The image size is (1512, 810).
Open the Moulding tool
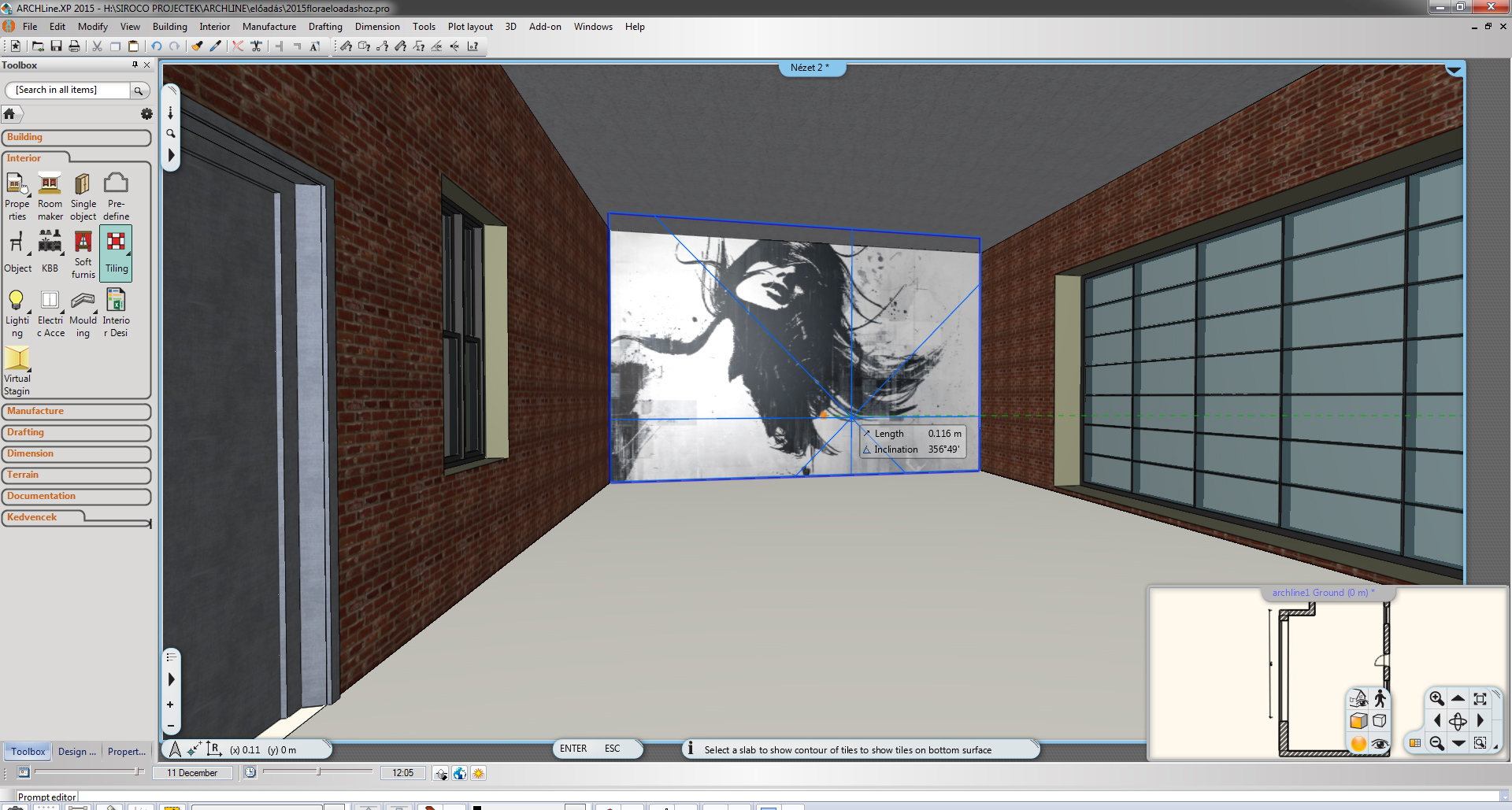(x=83, y=313)
